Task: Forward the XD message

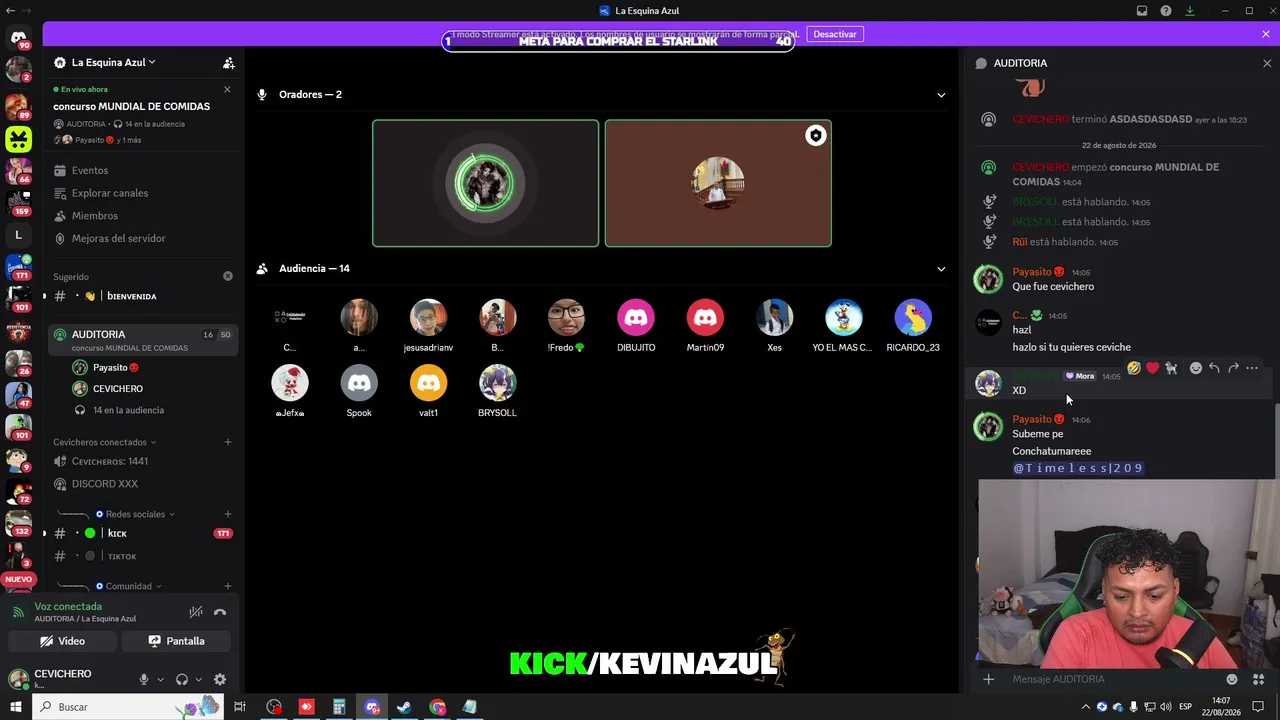Action: pos(1233,368)
